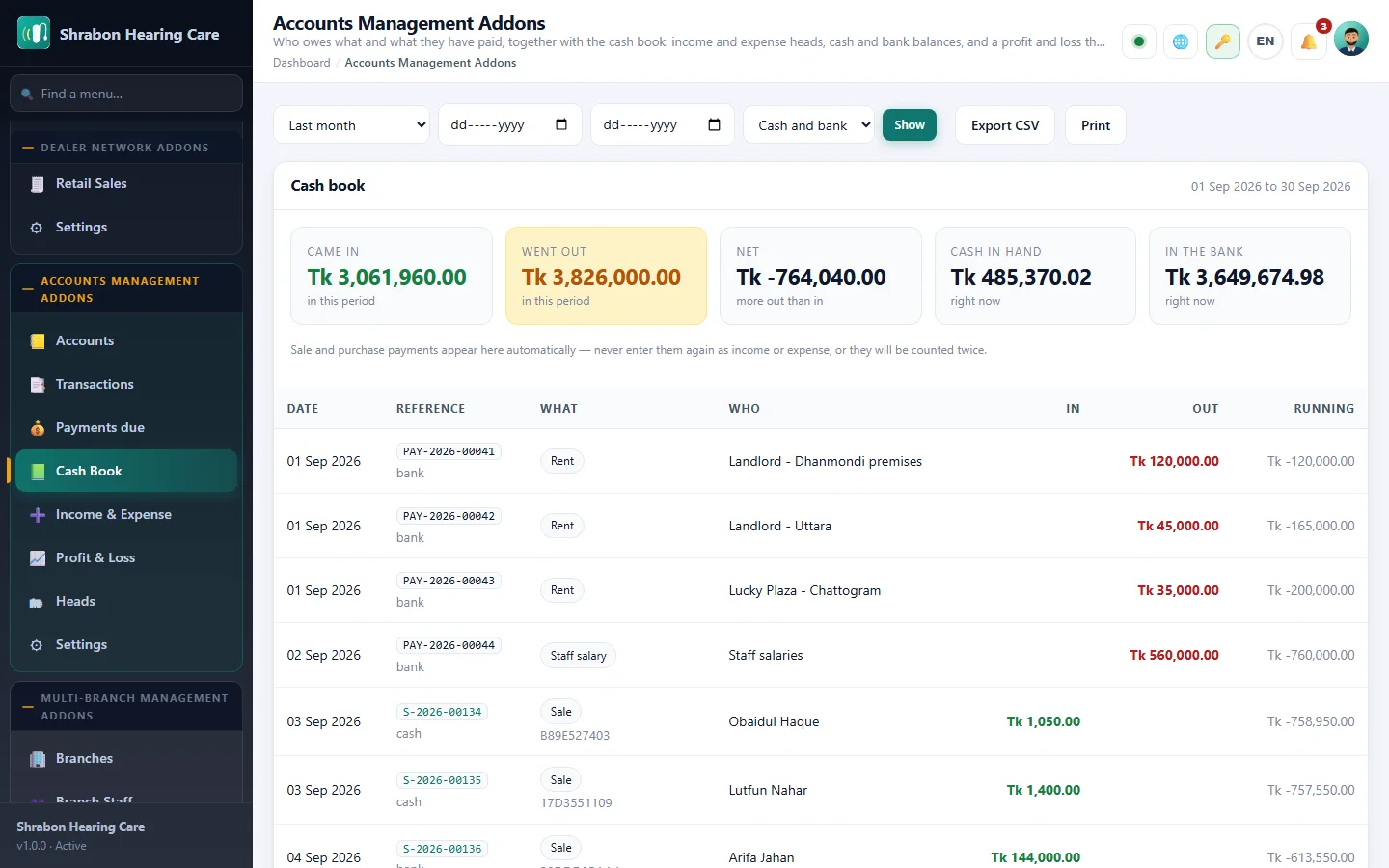
Task: Click the Staff salary tag
Action: click(578, 656)
